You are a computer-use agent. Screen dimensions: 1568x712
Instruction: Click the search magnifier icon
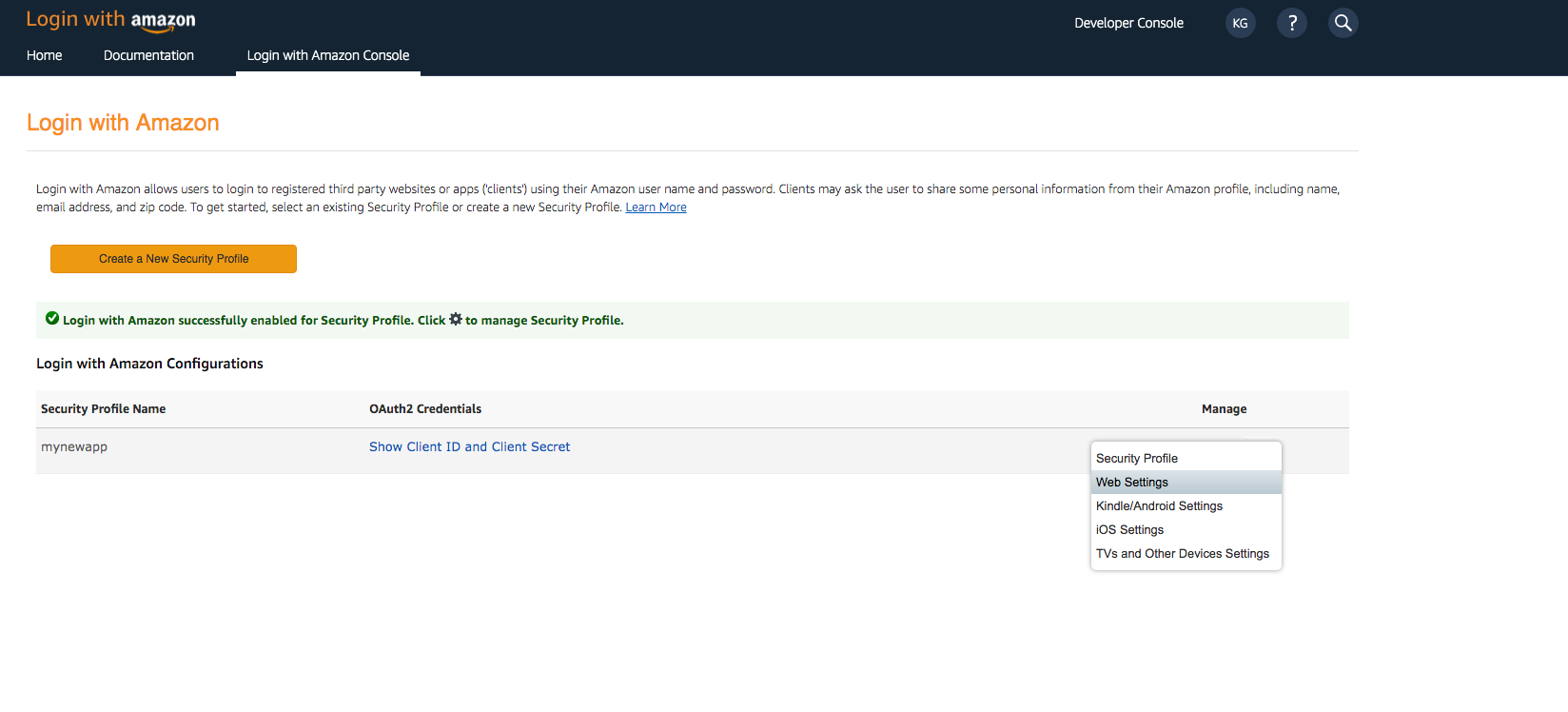pos(1343,23)
